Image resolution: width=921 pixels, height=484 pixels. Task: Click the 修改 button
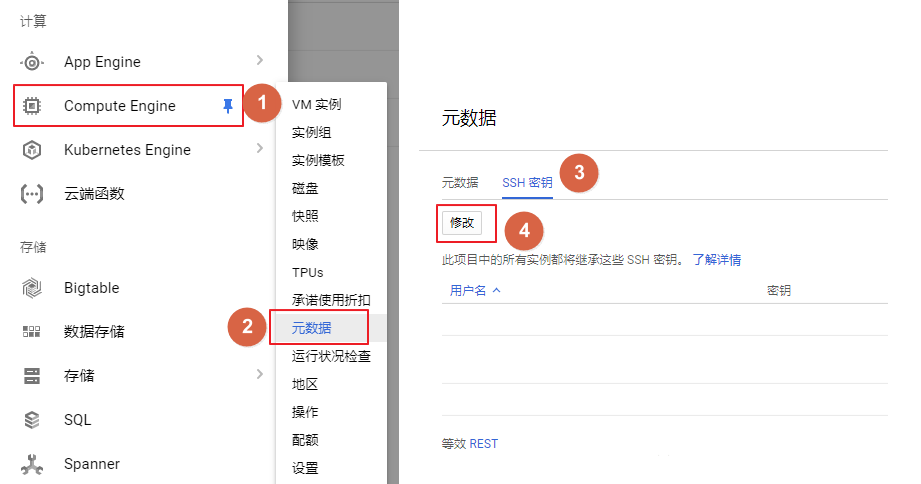[462, 223]
